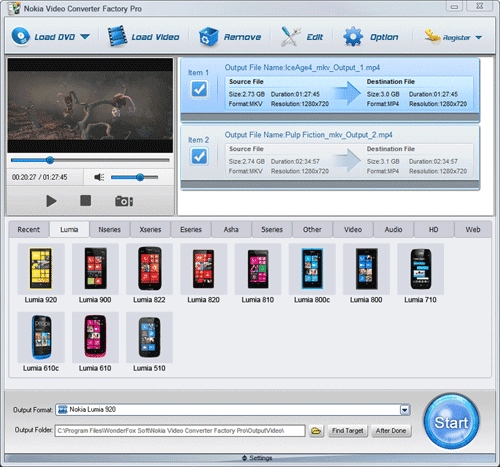Open the Video tab
This screenshot has height=467, width=500.
[x=353, y=229]
